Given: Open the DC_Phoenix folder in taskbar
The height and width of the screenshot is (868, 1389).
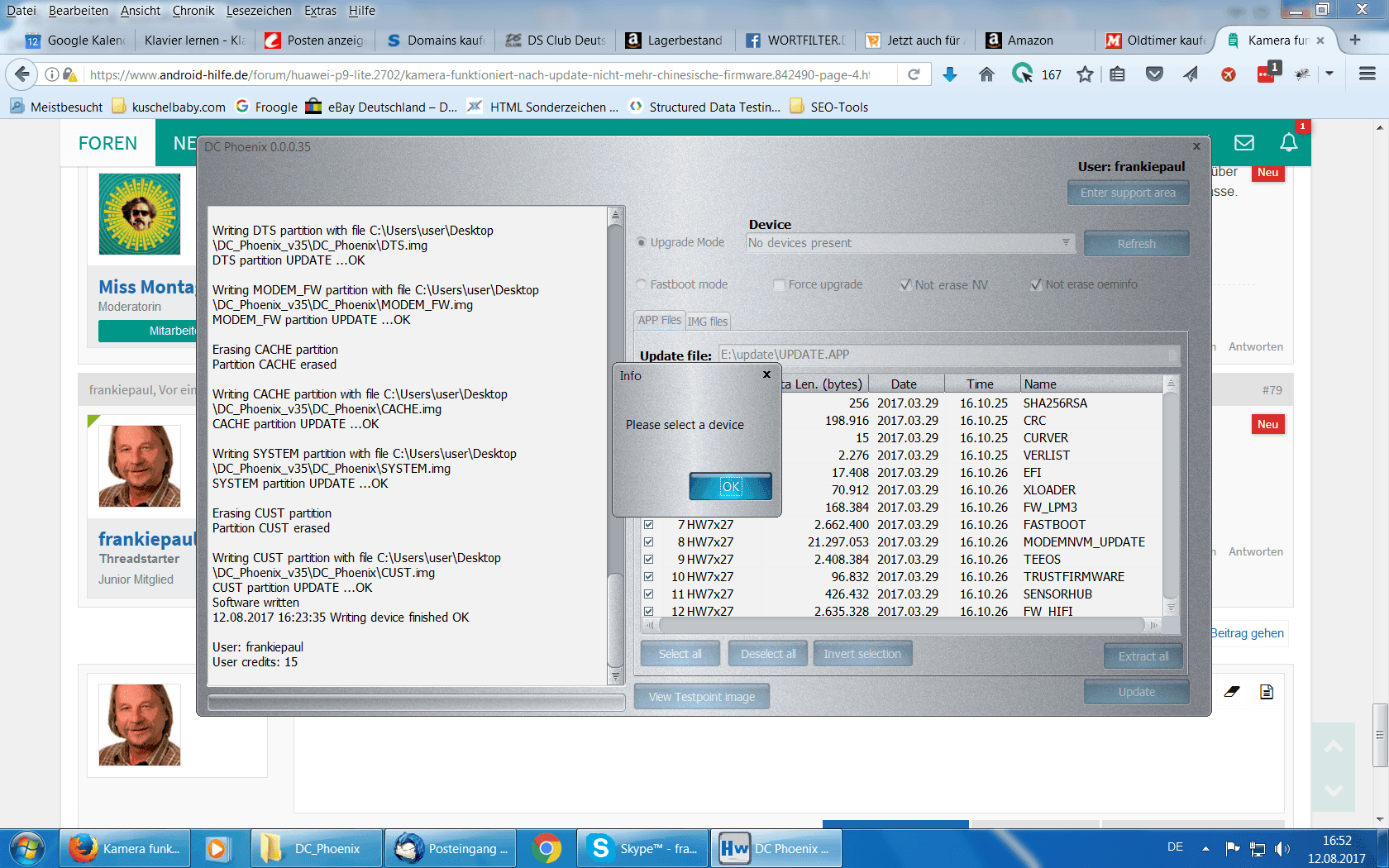Looking at the screenshot, I should click(317, 848).
